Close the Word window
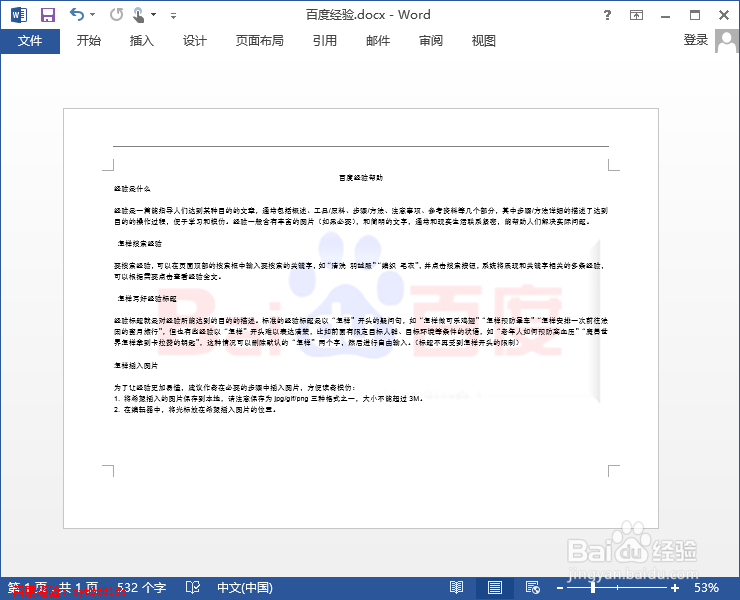Screen dimensions: 740x600 coord(724,15)
